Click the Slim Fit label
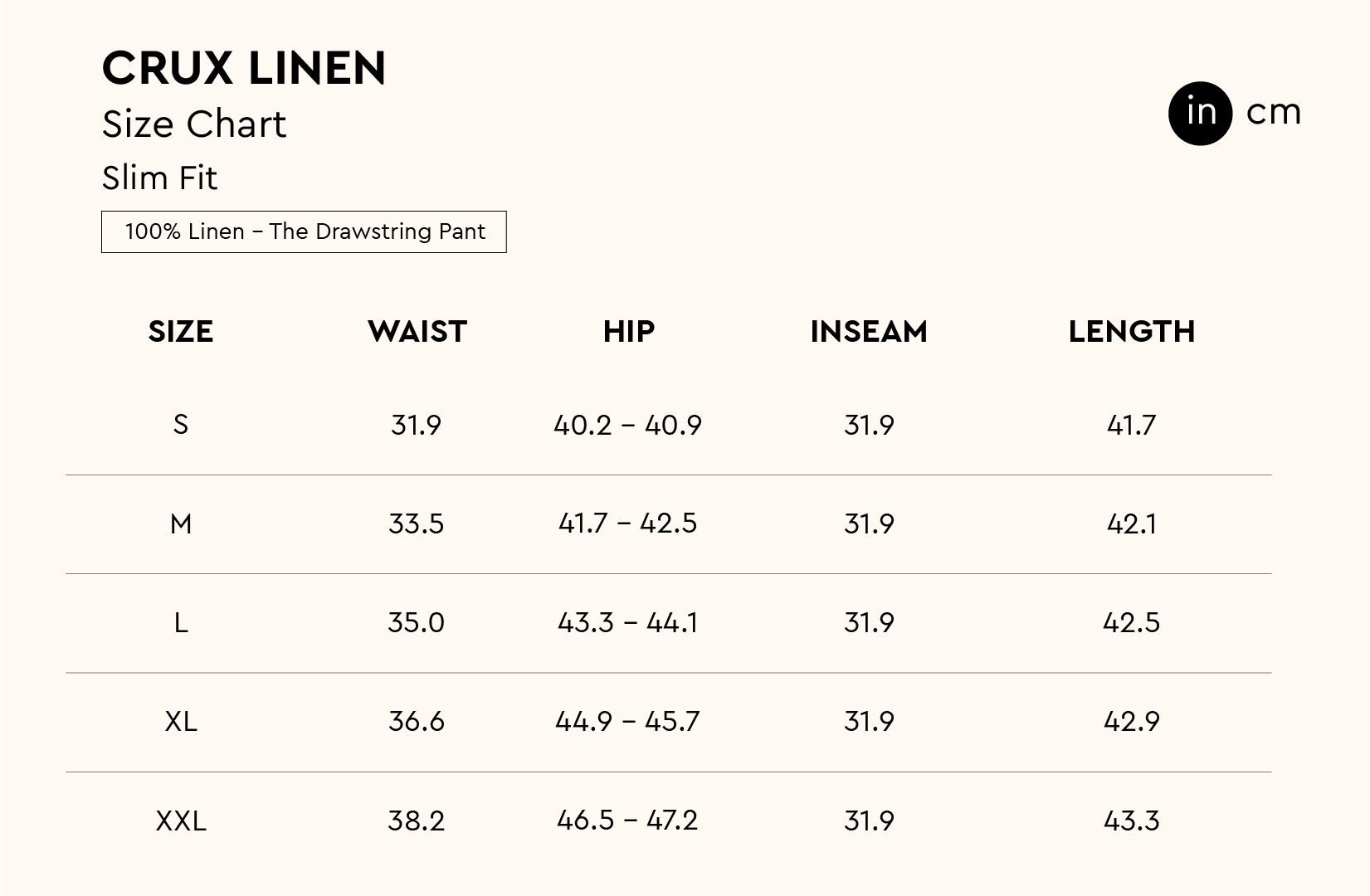The height and width of the screenshot is (896, 1370). coord(159,178)
